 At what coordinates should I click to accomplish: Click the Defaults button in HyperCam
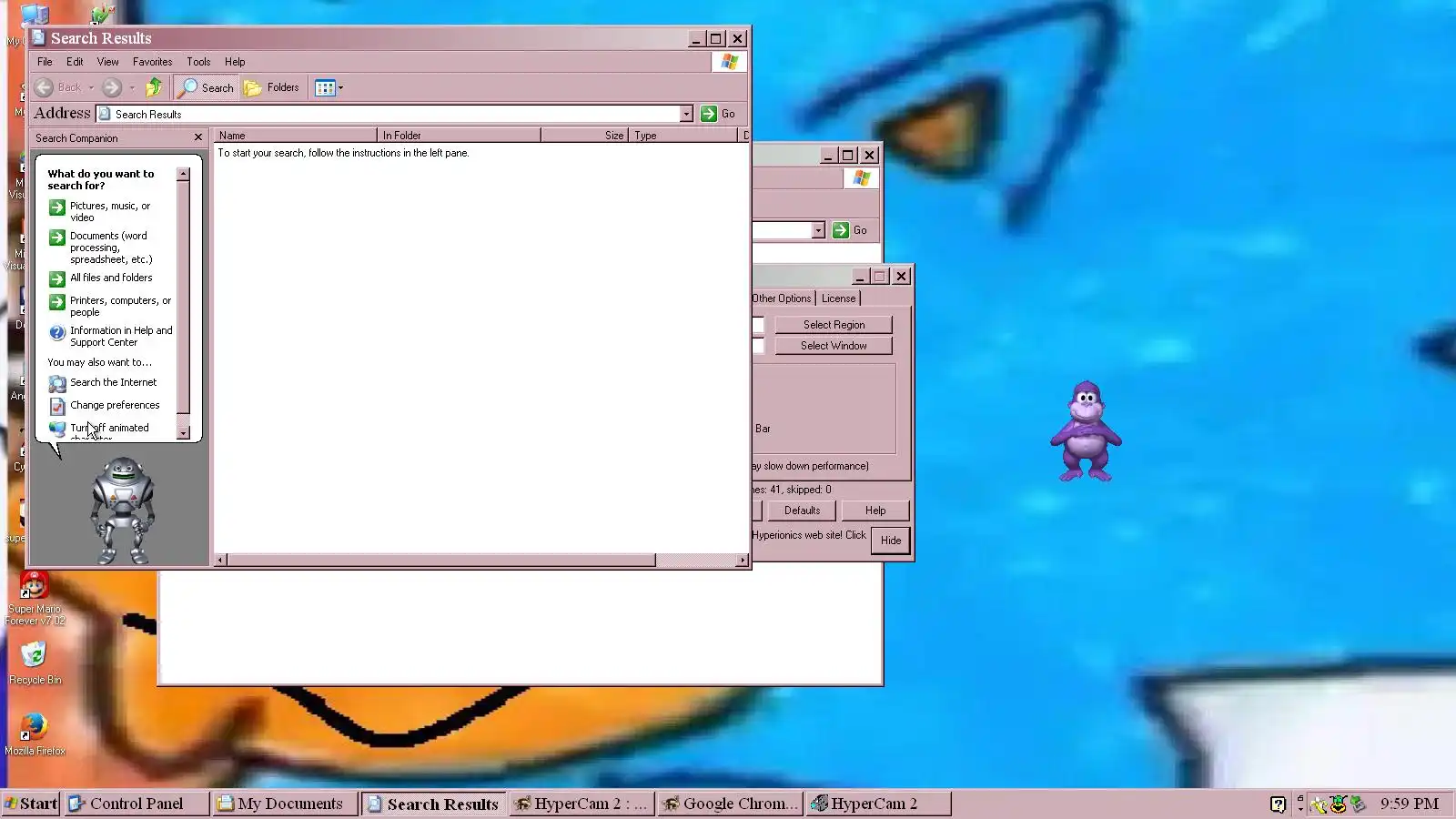coord(802,511)
